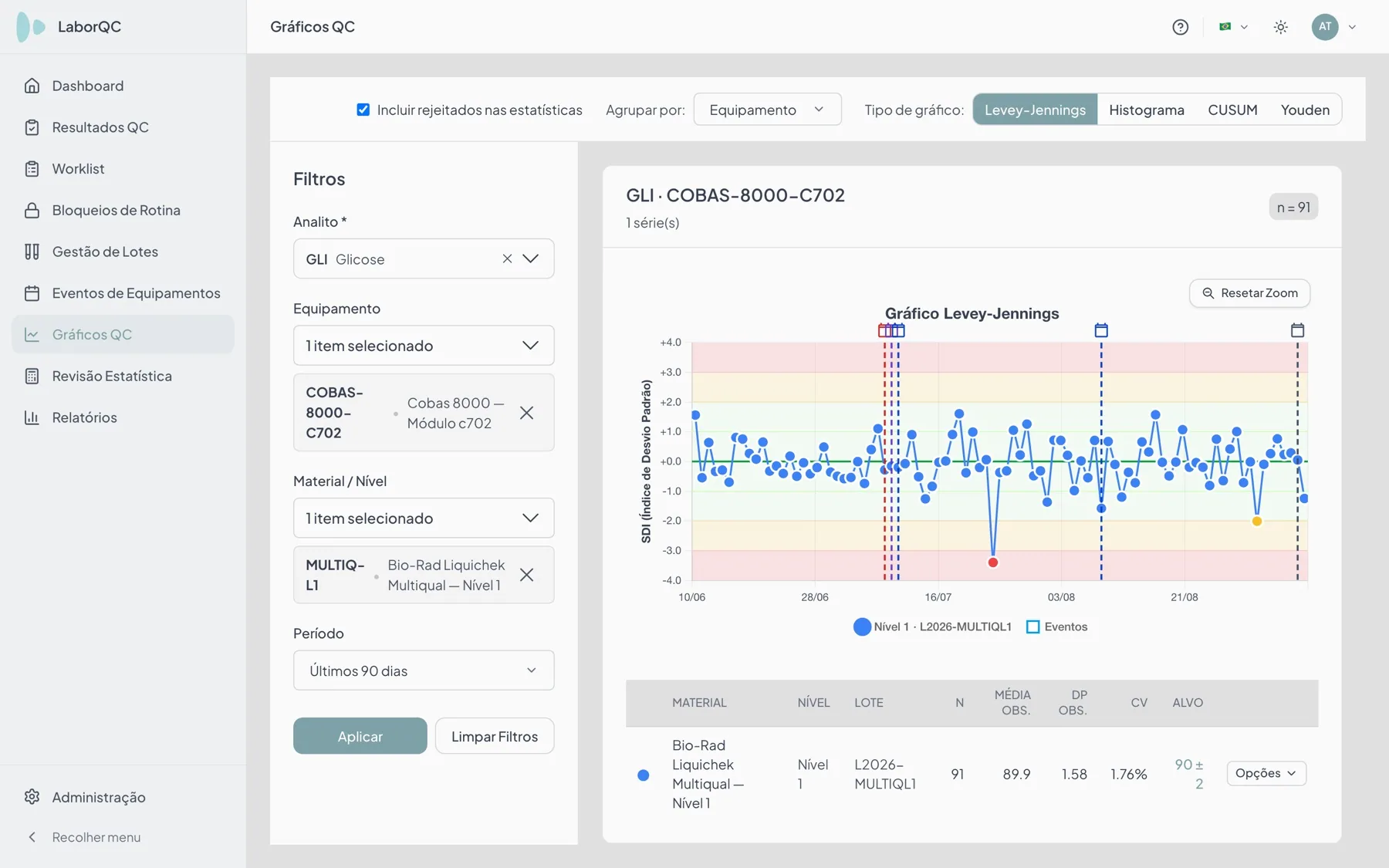Click the yellow warning data point
Image resolution: width=1389 pixels, height=868 pixels.
(1257, 522)
